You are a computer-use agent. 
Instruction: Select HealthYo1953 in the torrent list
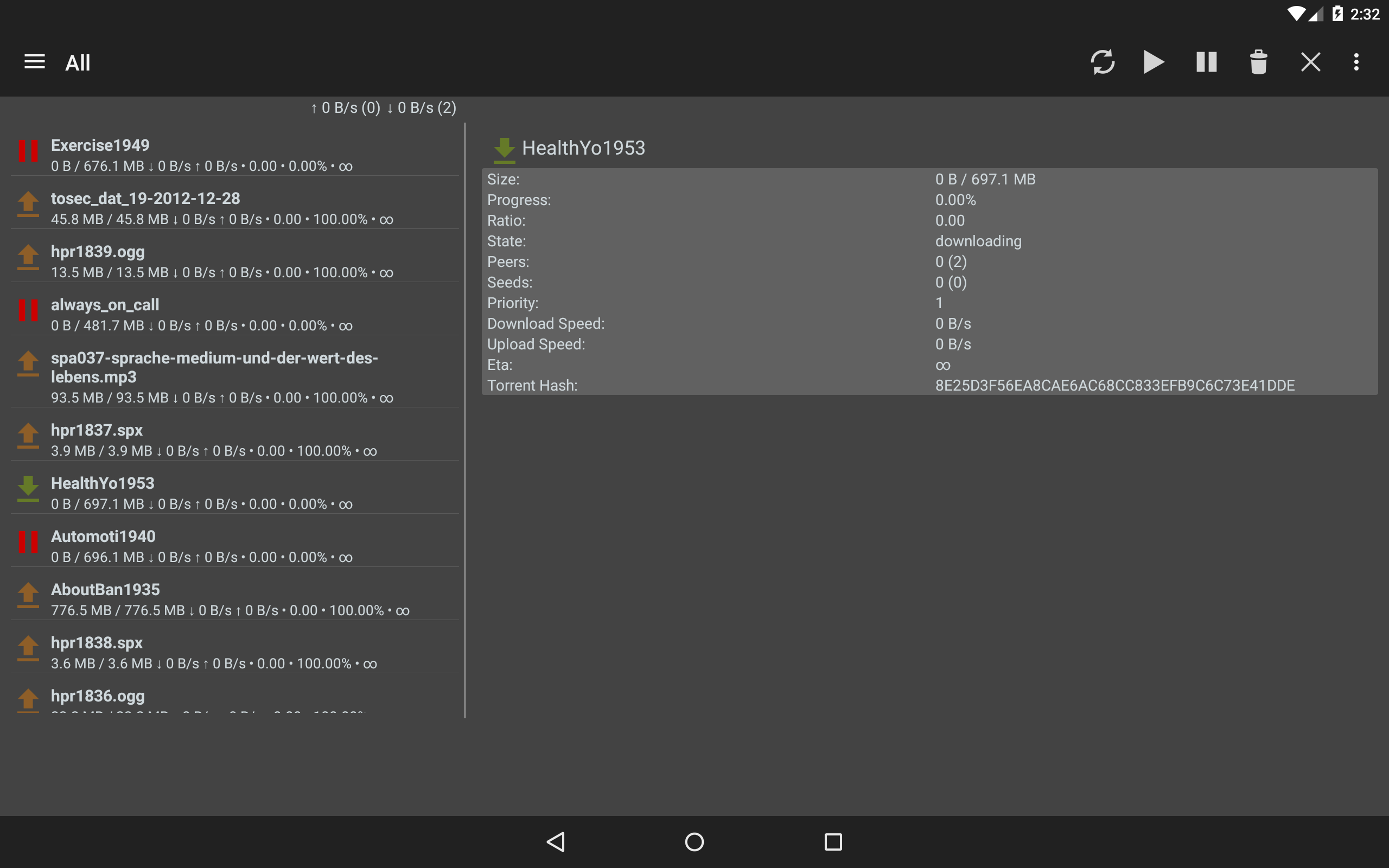[235, 493]
